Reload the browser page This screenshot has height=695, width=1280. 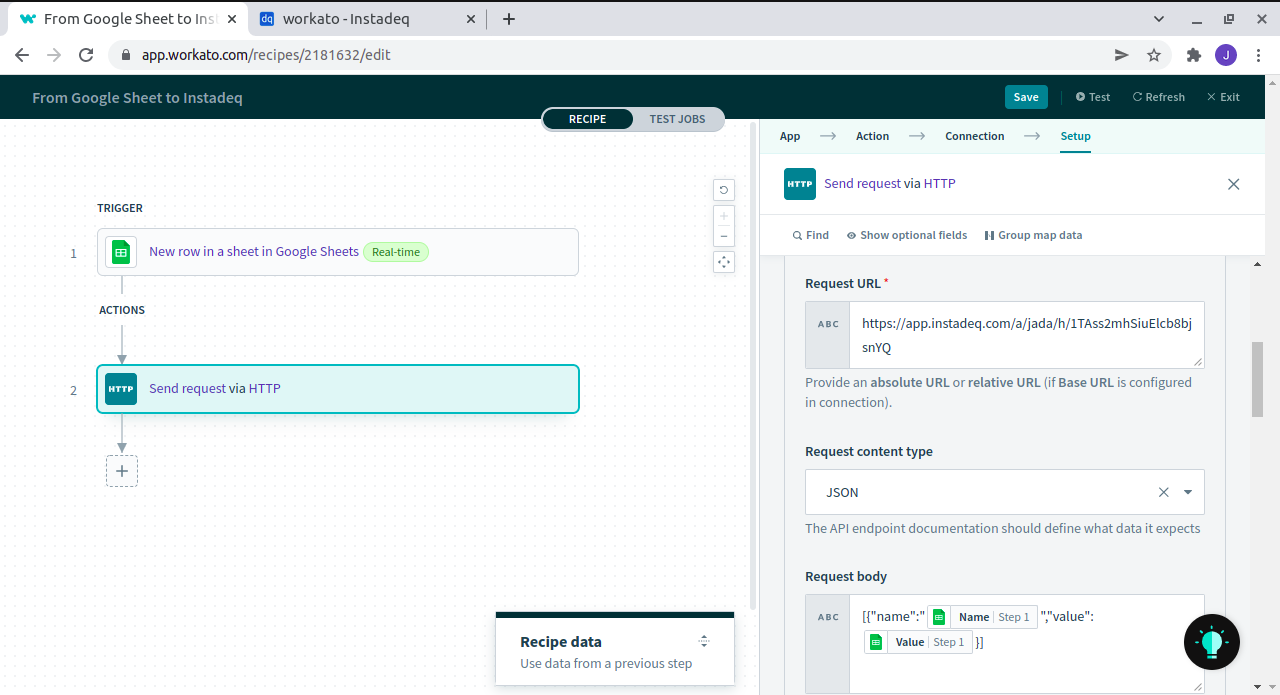point(86,55)
